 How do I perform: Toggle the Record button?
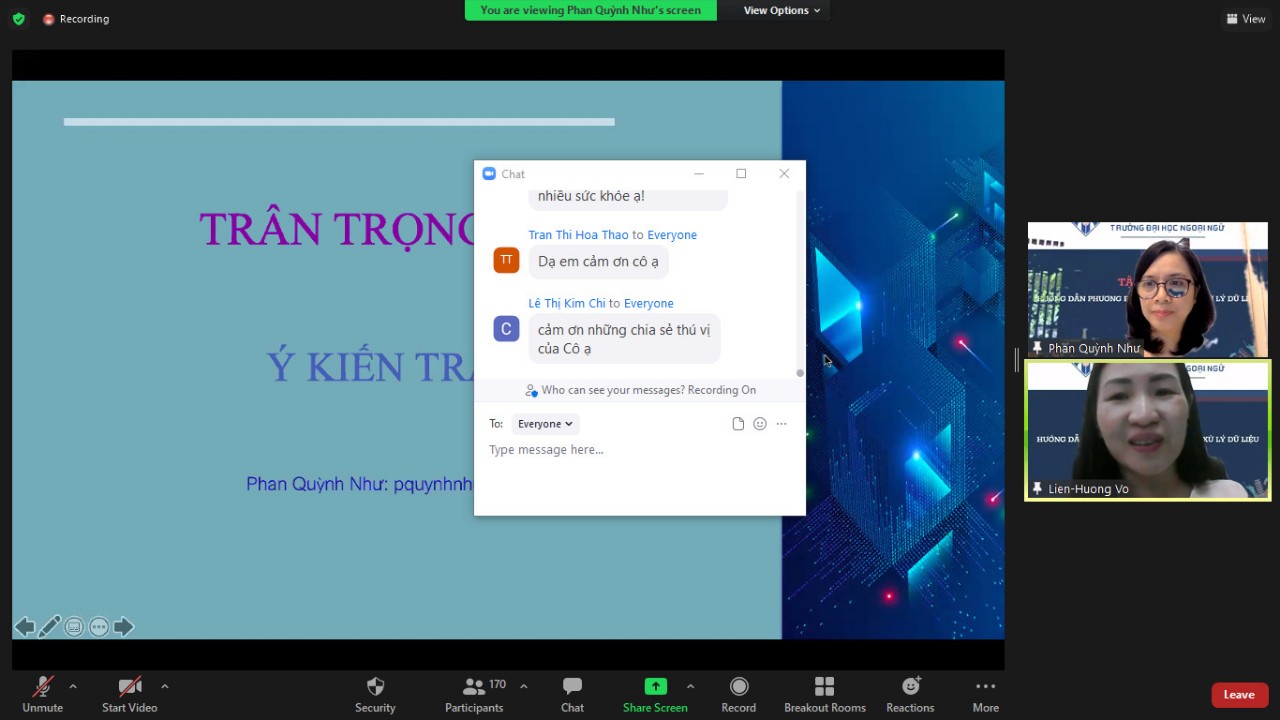coord(738,687)
